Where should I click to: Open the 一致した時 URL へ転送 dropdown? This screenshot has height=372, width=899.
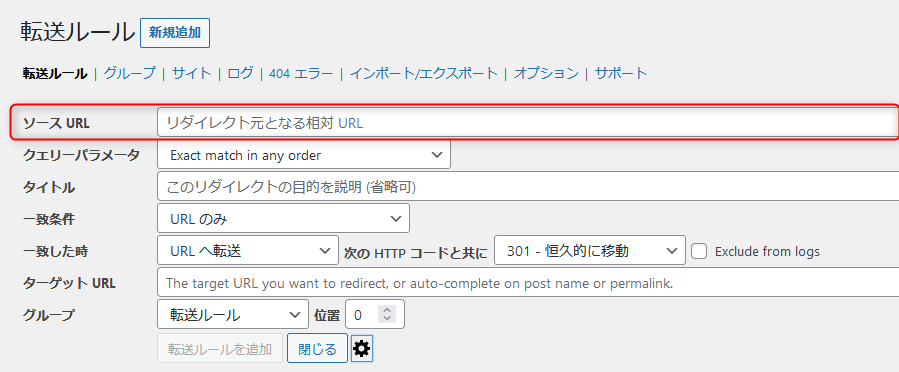coord(248,250)
